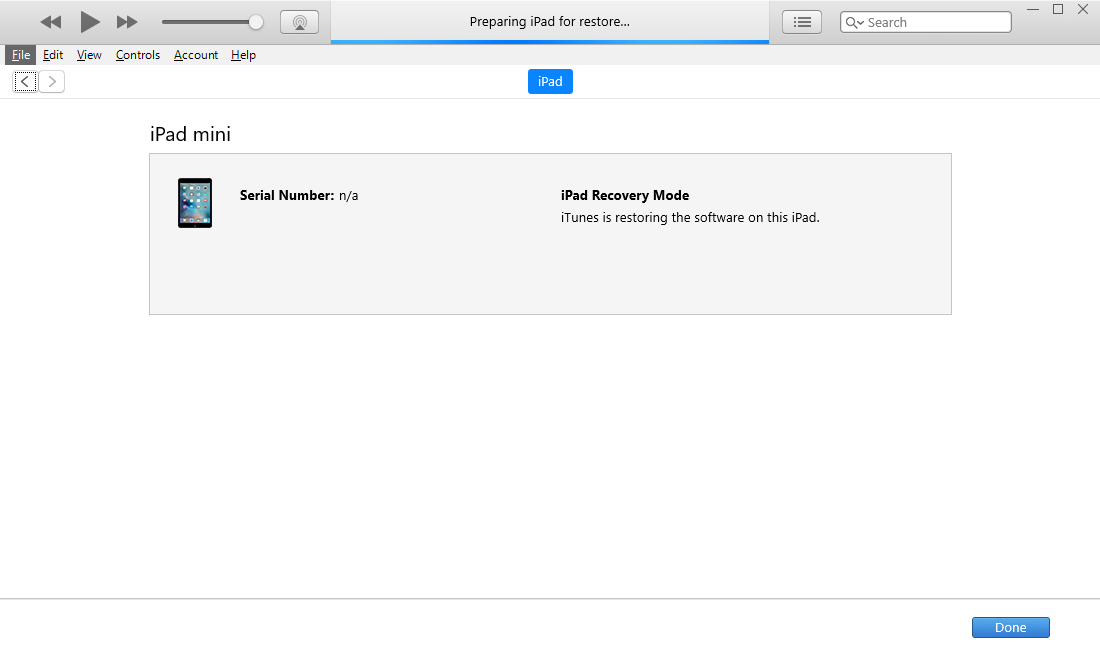Go forward with the right arrow

click(52, 81)
